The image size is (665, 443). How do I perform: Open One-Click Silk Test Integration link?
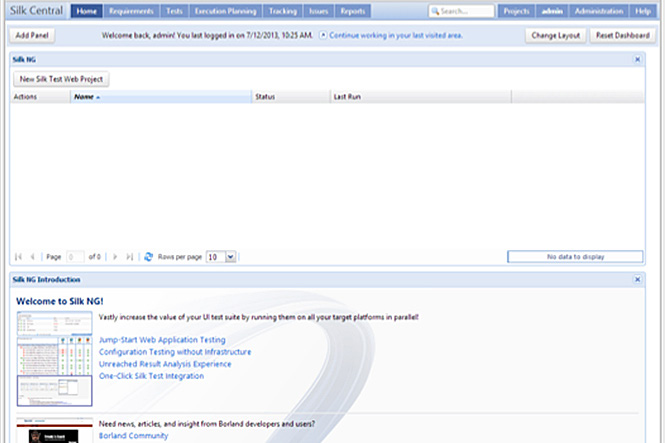(x=151, y=376)
